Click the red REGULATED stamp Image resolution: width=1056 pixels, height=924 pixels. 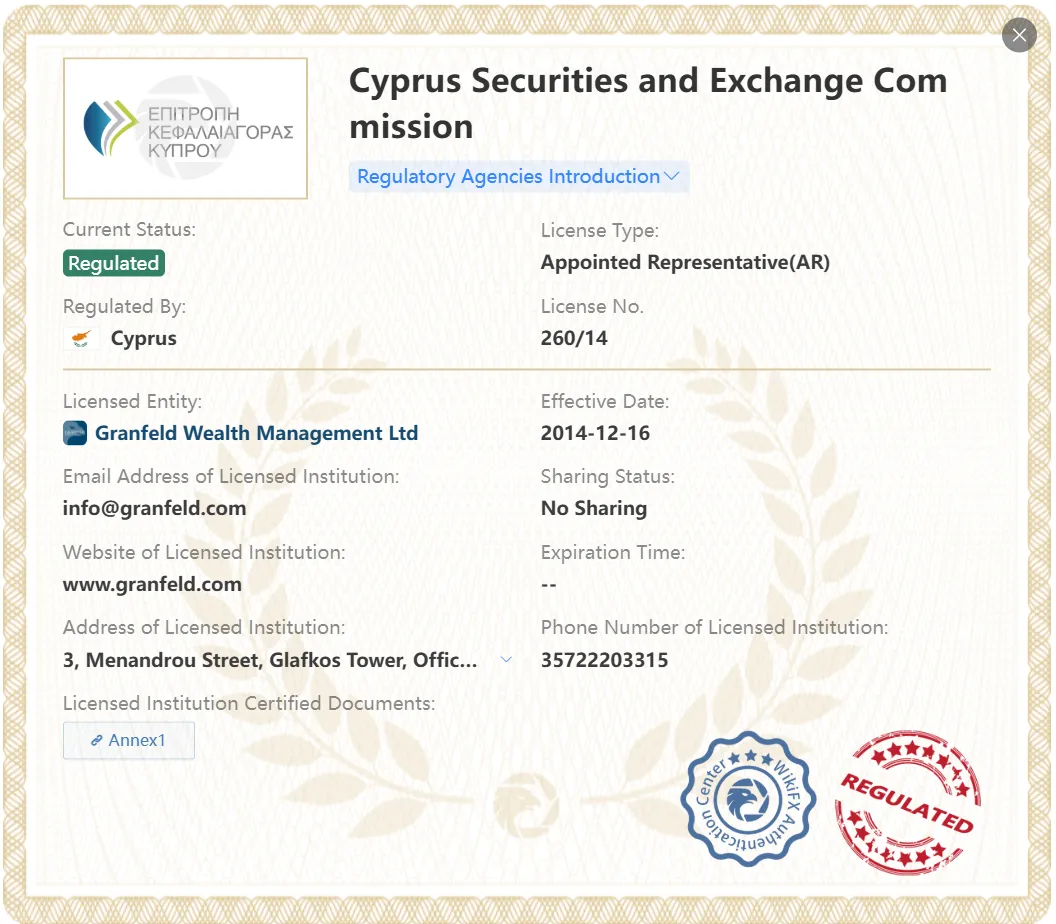pyautogui.click(x=908, y=802)
